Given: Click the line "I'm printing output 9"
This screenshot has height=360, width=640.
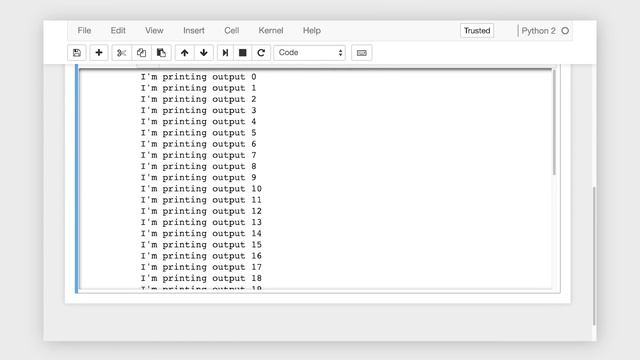Looking at the screenshot, I should tap(198, 178).
